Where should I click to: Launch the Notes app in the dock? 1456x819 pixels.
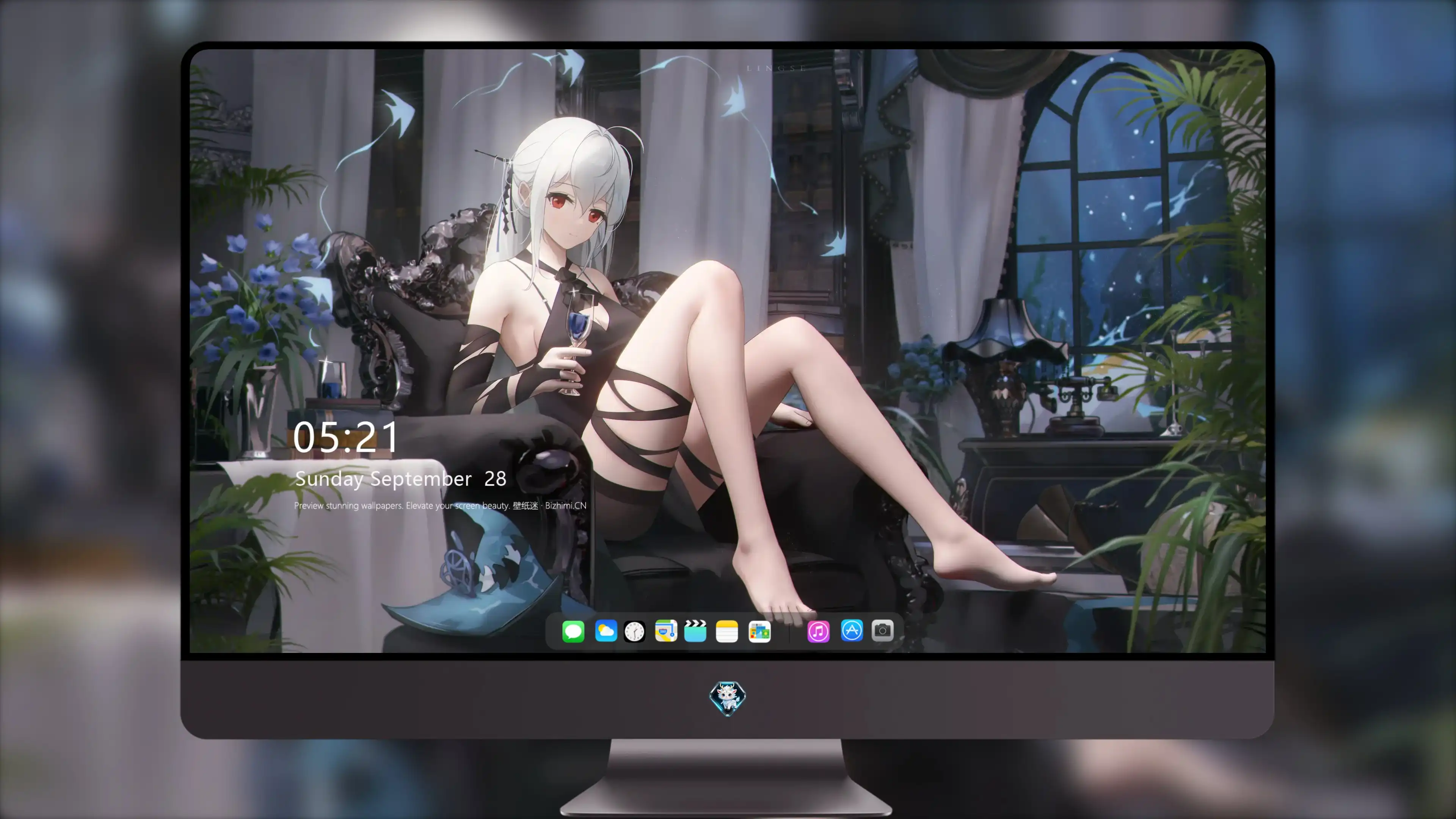pyautogui.click(x=727, y=631)
